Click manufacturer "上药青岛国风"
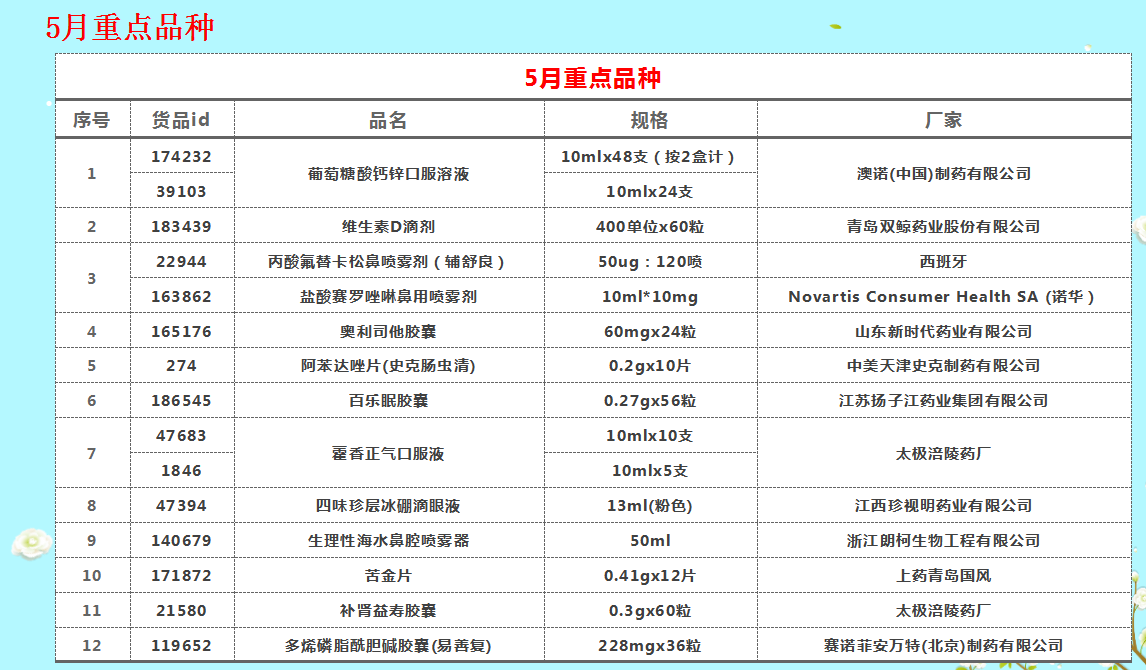The width and height of the screenshot is (1146, 670). [944, 576]
